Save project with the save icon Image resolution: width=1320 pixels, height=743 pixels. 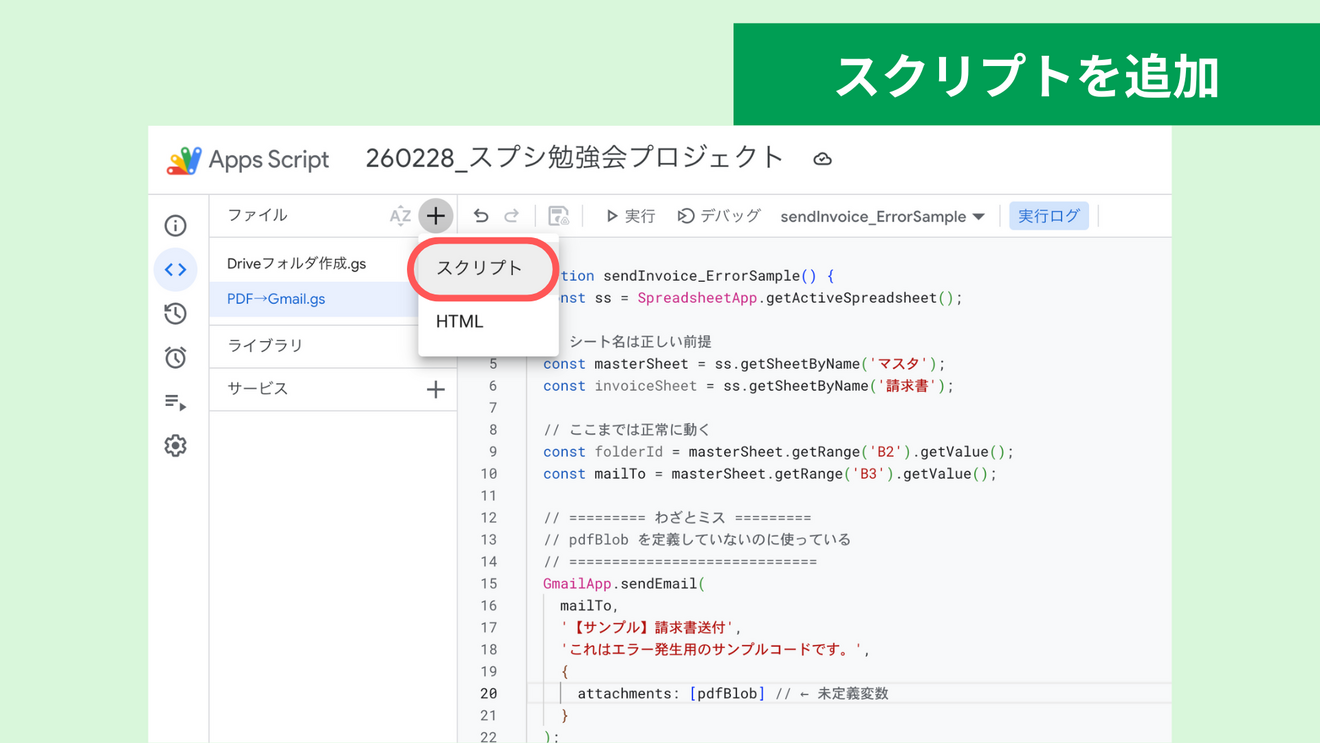(x=559, y=216)
